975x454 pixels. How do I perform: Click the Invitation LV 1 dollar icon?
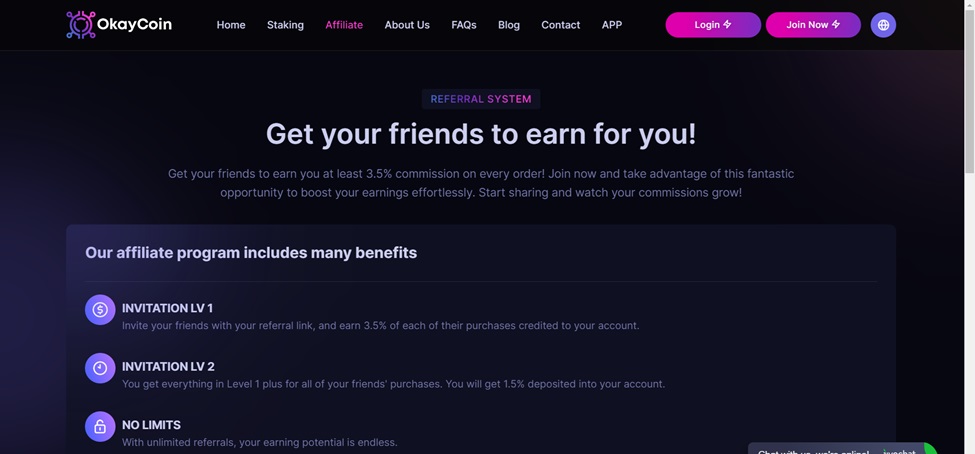pyautogui.click(x=100, y=310)
